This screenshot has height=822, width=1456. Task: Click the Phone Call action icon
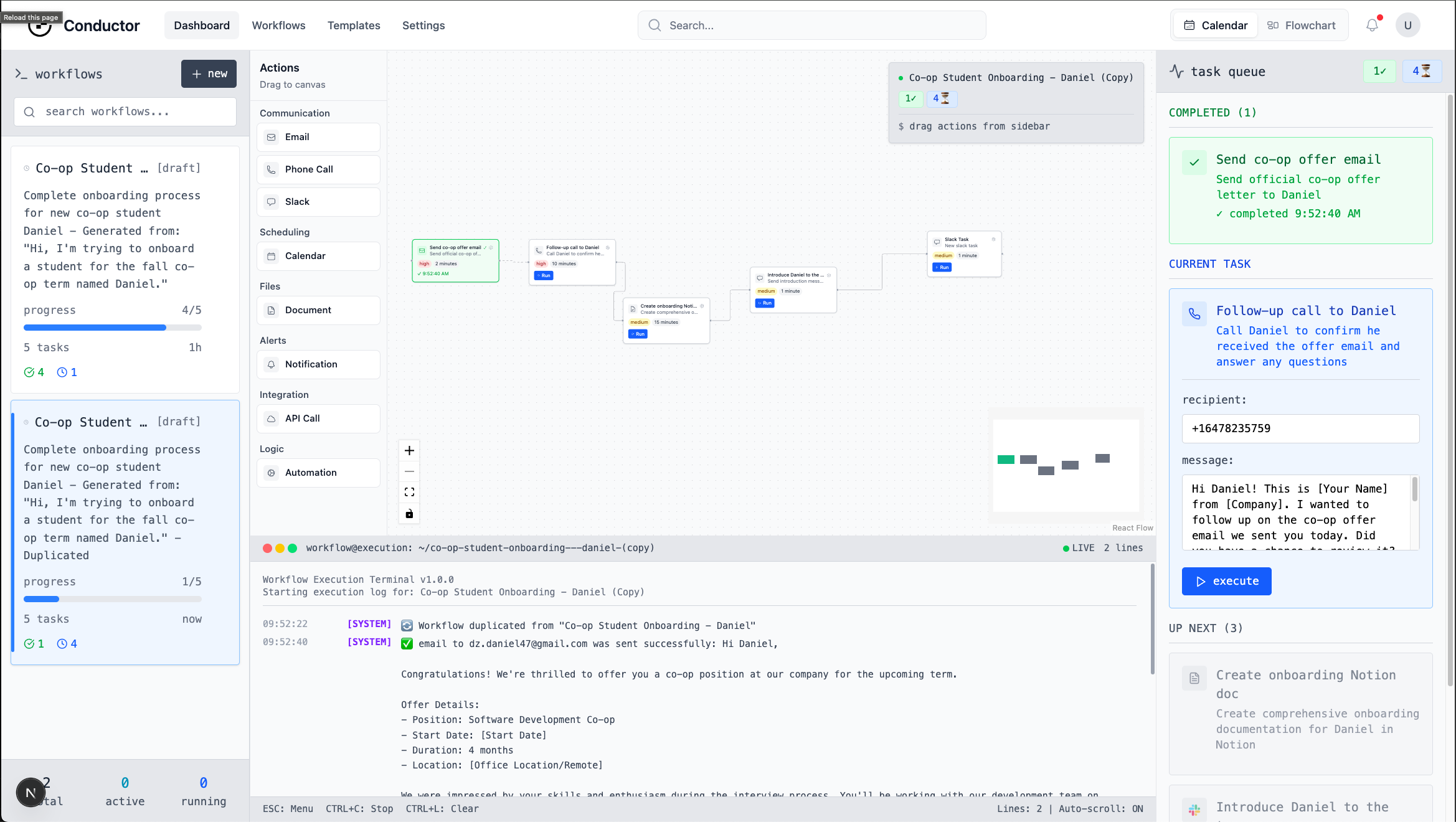point(272,169)
